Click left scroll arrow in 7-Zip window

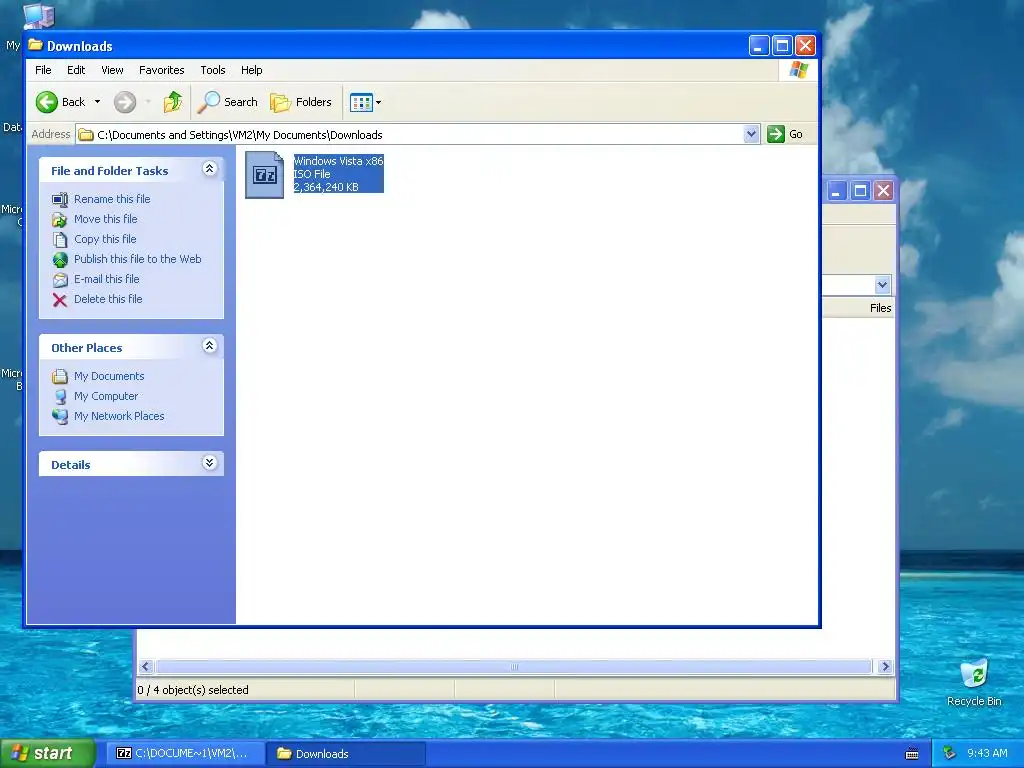point(146,666)
